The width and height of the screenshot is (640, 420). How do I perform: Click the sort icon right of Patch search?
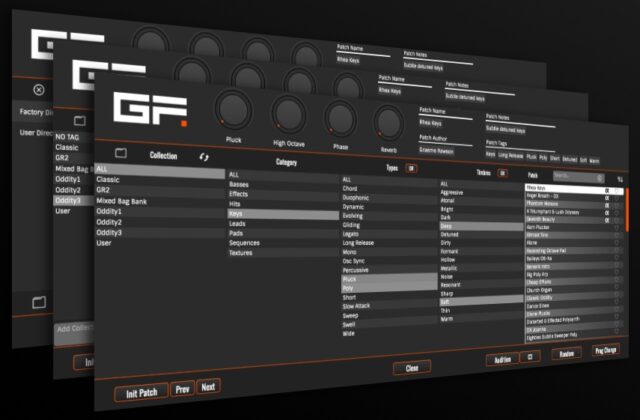click(x=620, y=180)
